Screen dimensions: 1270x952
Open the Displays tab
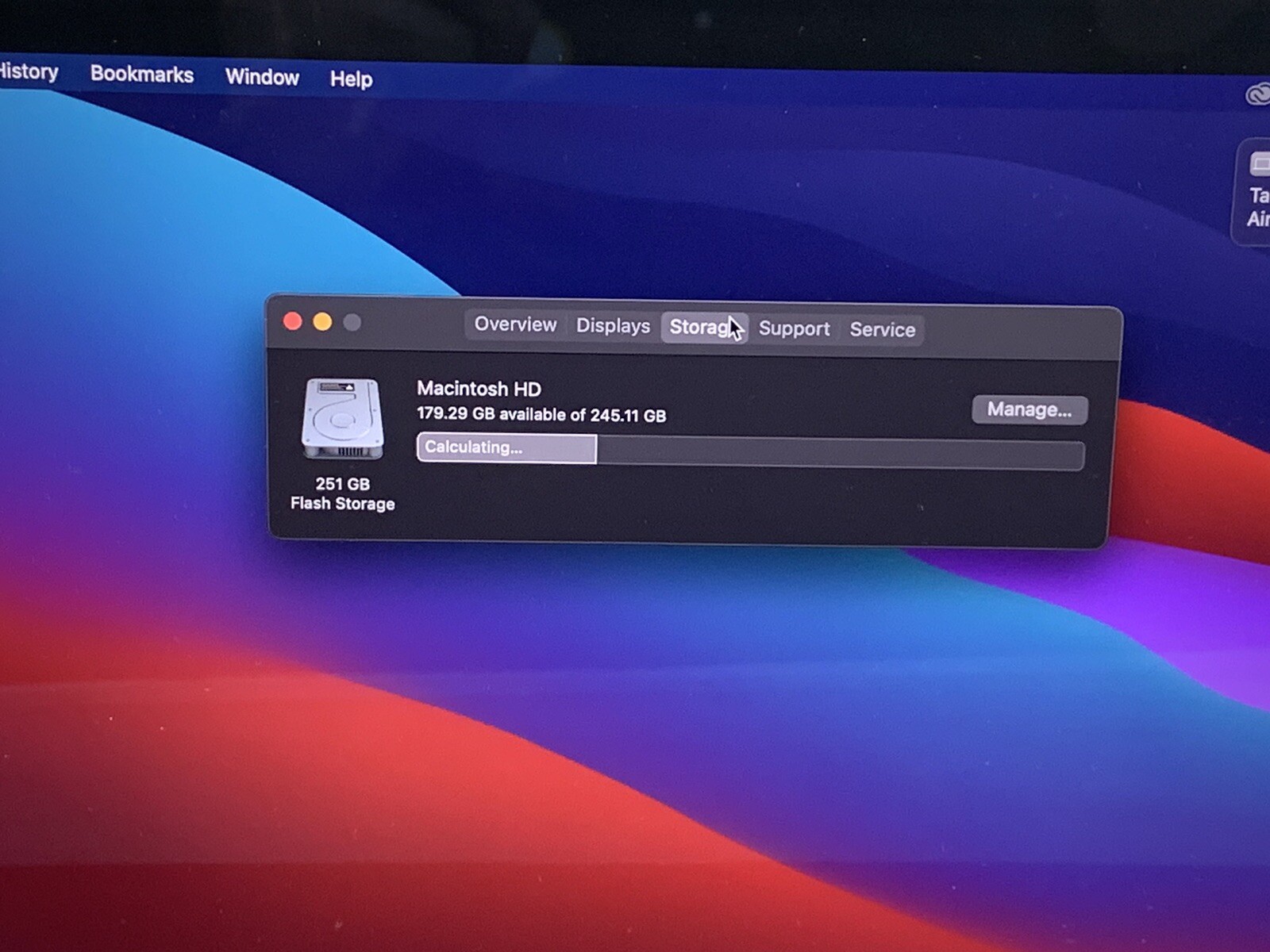tap(613, 326)
